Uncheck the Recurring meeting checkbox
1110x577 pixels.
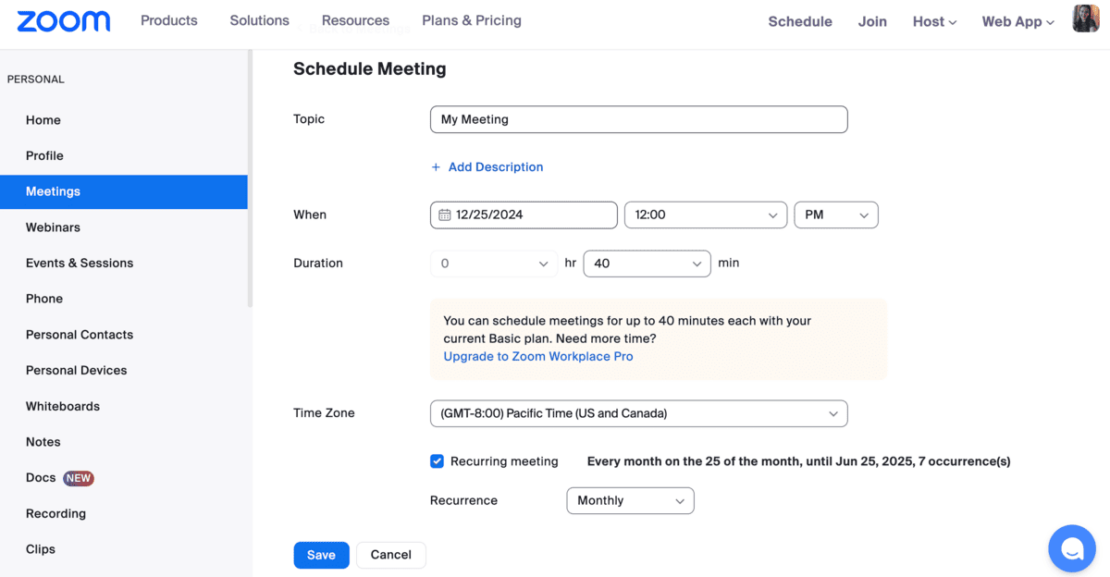point(437,461)
